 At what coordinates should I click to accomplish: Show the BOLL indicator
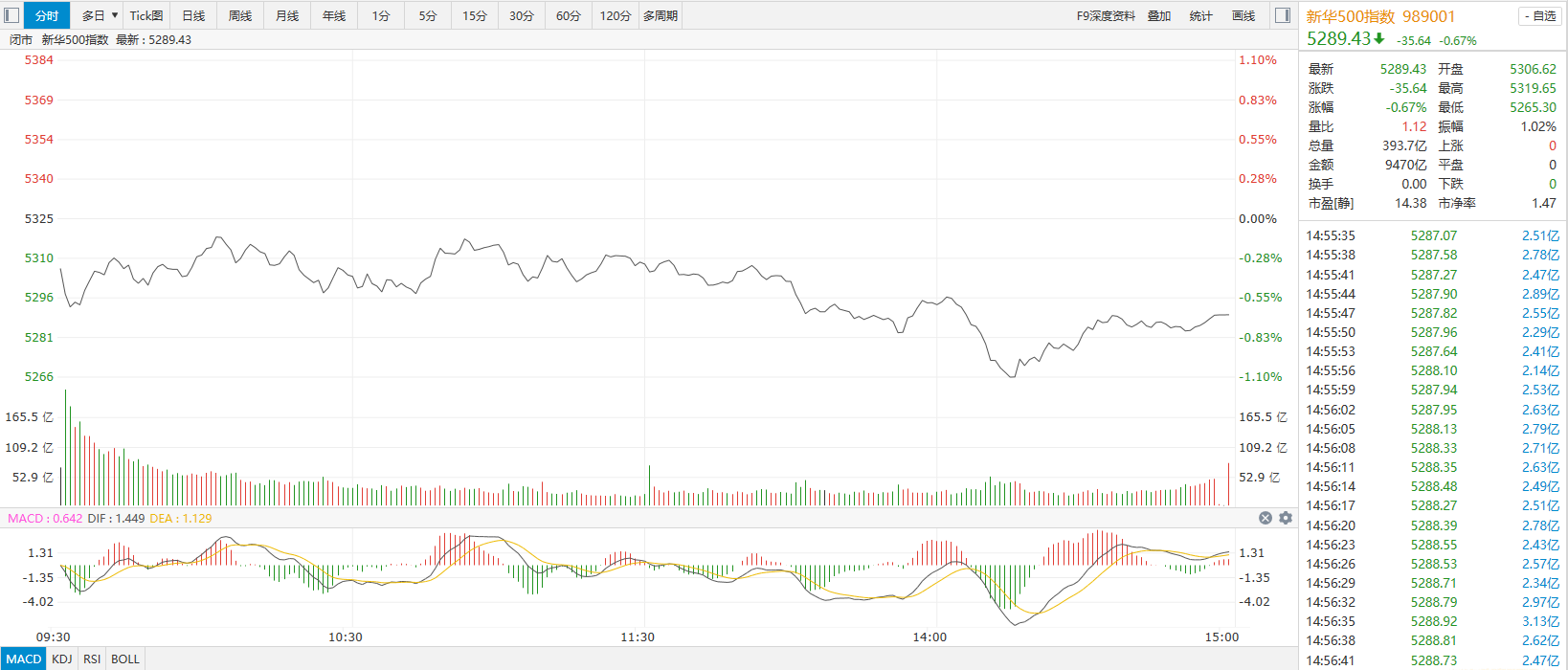(125, 659)
